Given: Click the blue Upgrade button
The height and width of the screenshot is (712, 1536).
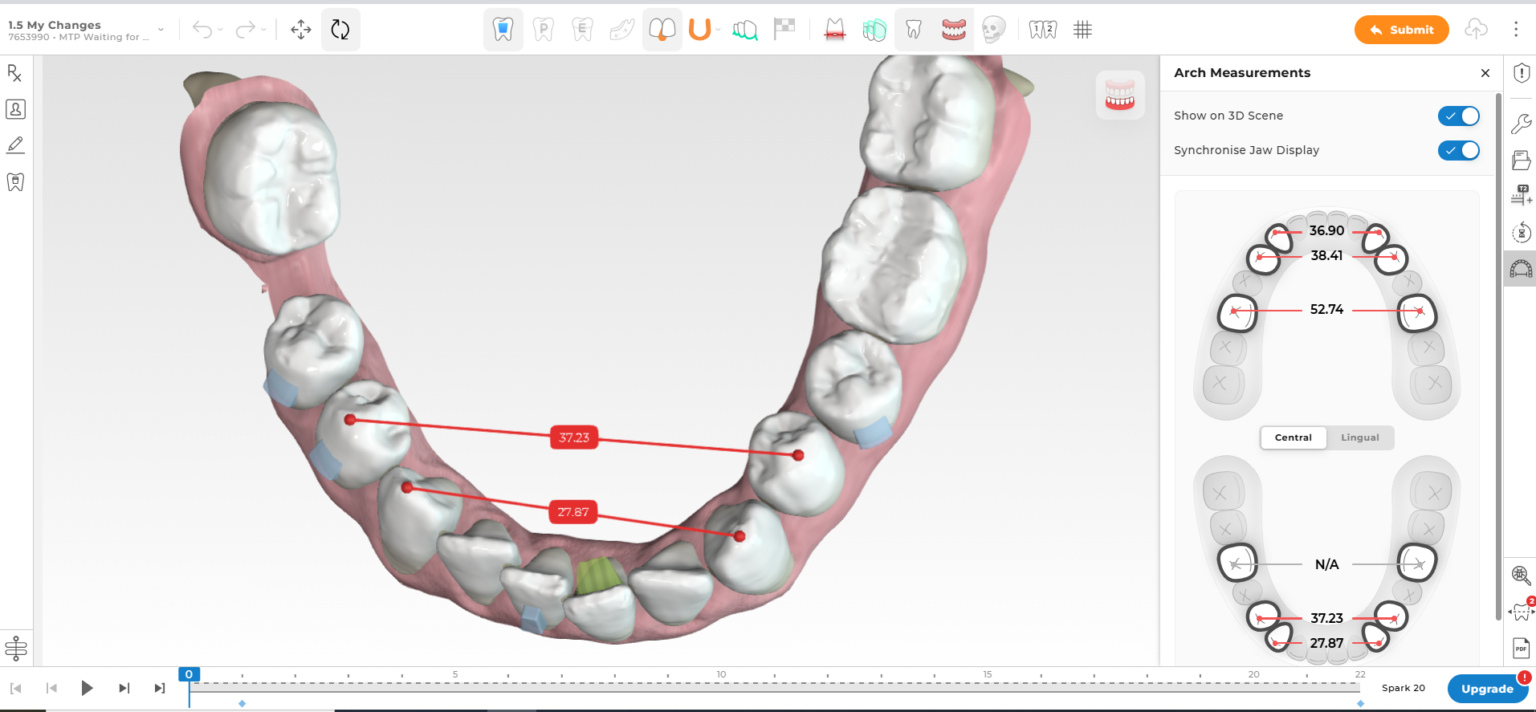Looking at the screenshot, I should (x=1486, y=689).
